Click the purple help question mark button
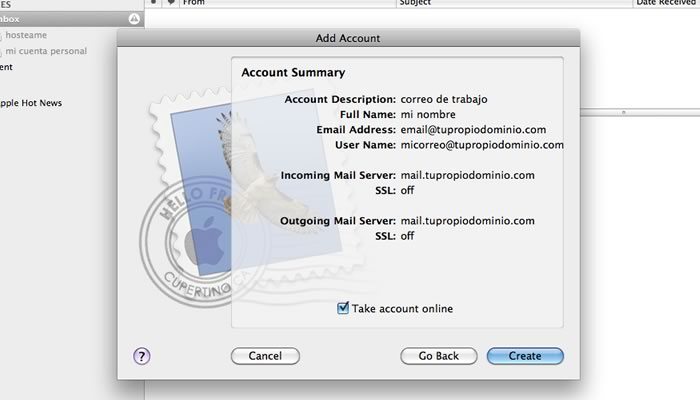This screenshot has width=700, height=400. click(142, 356)
